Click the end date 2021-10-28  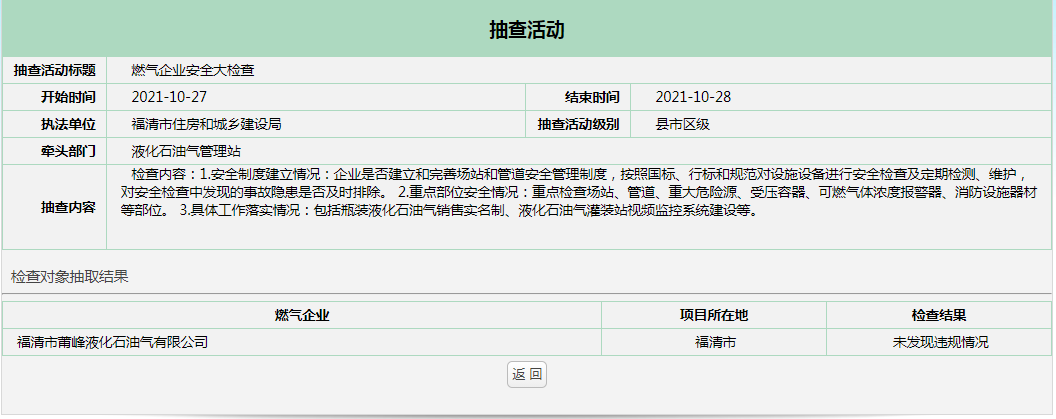693,97
